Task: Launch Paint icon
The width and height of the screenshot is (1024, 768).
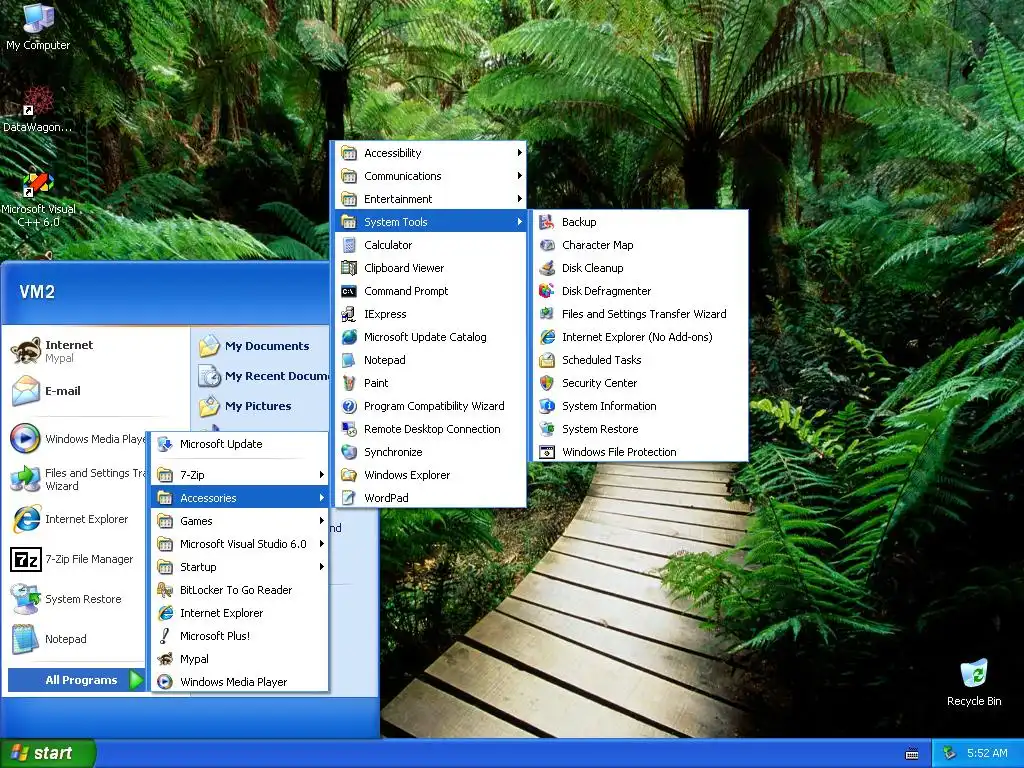Action: (349, 383)
